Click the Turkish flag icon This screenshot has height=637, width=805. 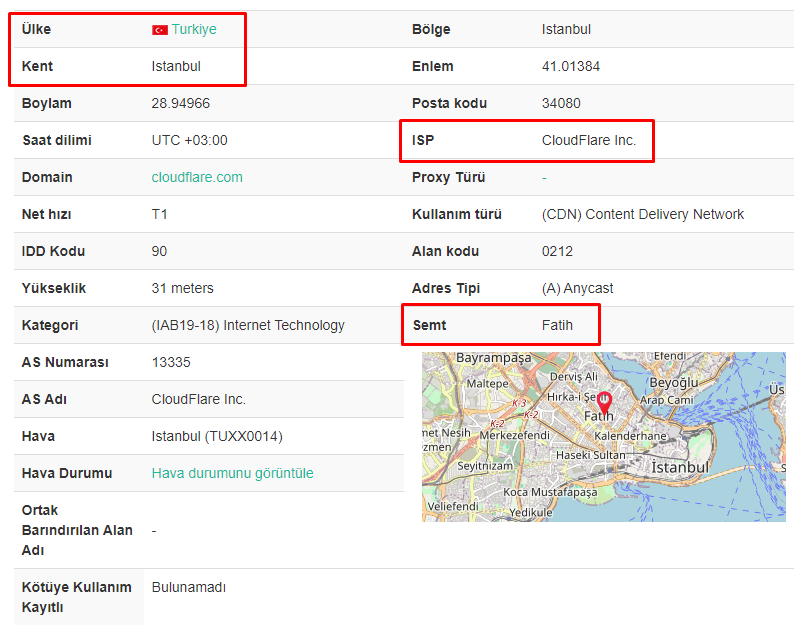[x=160, y=30]
